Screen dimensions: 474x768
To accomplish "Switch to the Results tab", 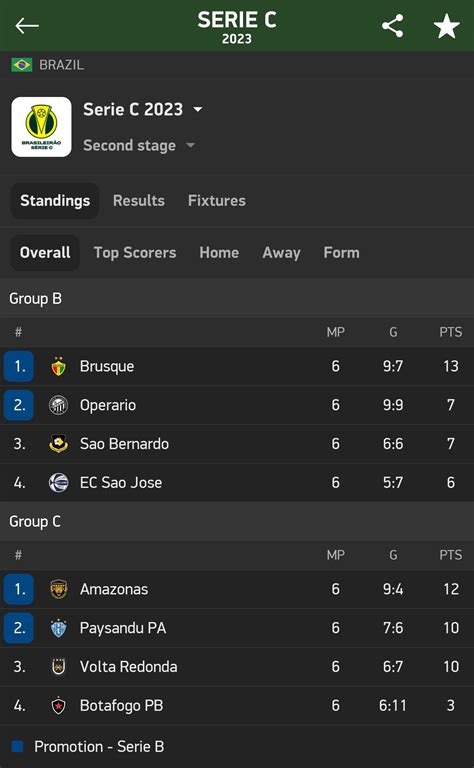I will click(139, 200).
